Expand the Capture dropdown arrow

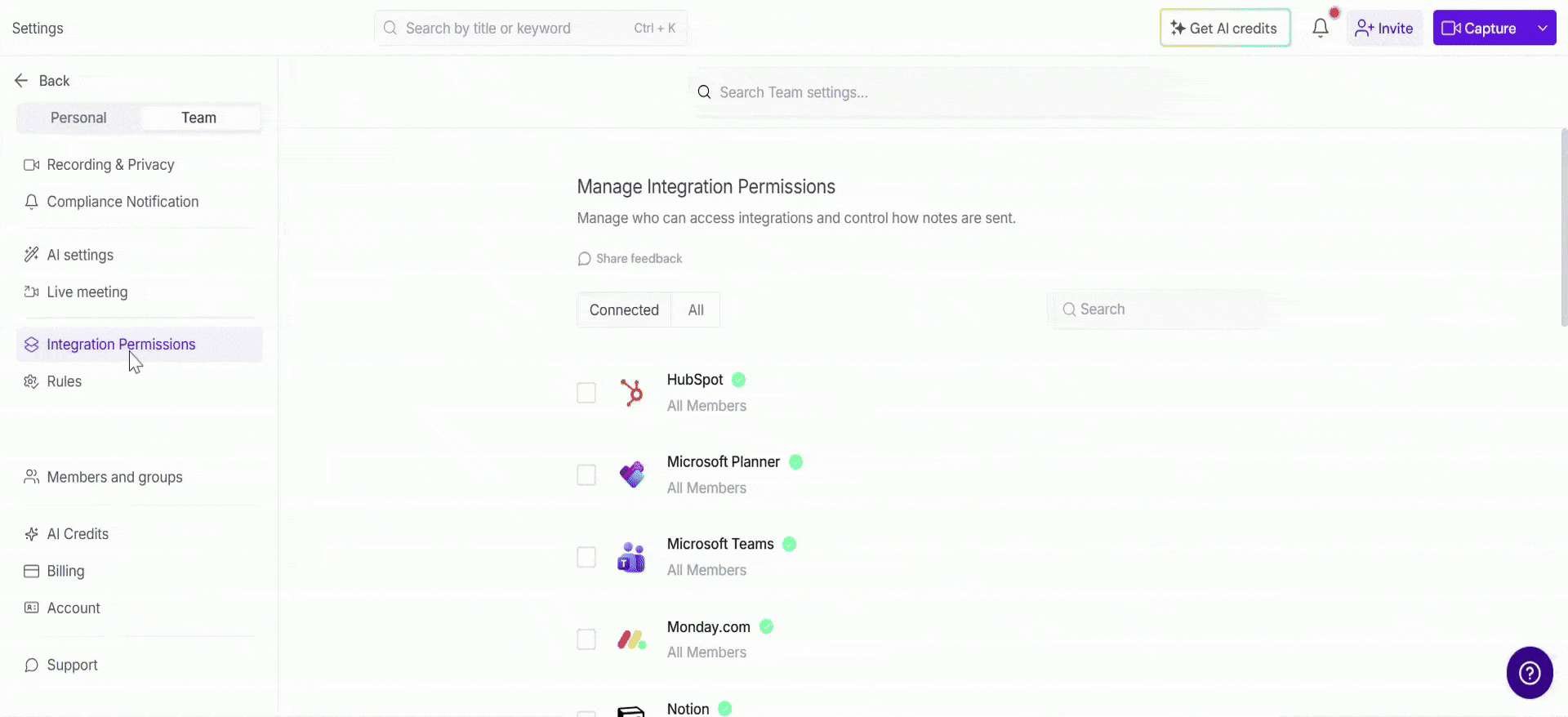click(1542, 28)
